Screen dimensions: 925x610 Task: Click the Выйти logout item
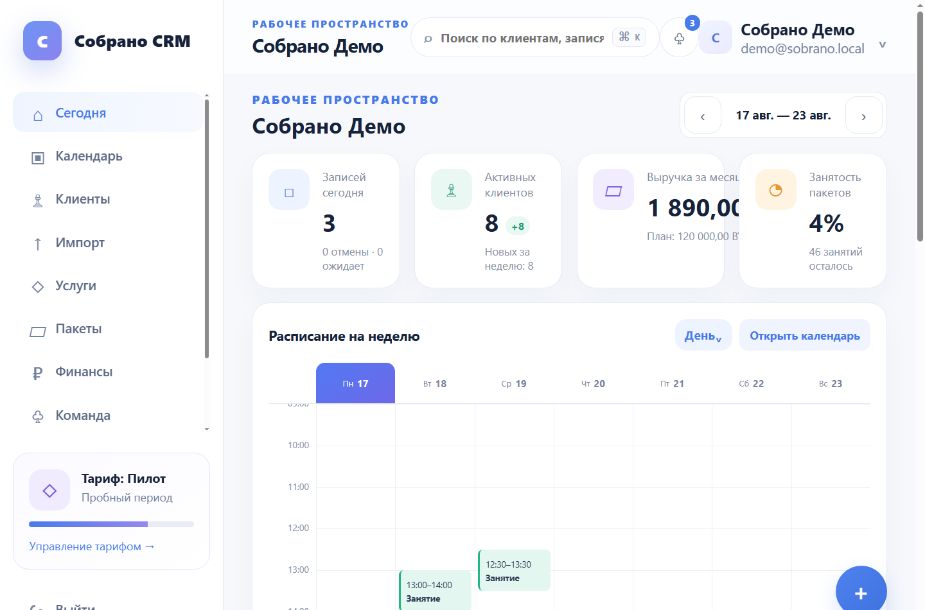tap(75, 606)
